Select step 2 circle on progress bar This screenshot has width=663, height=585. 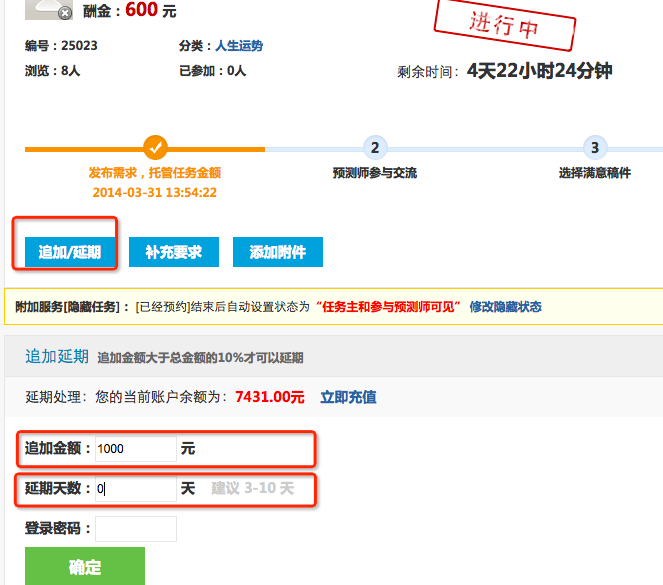[x=375, y=148]
